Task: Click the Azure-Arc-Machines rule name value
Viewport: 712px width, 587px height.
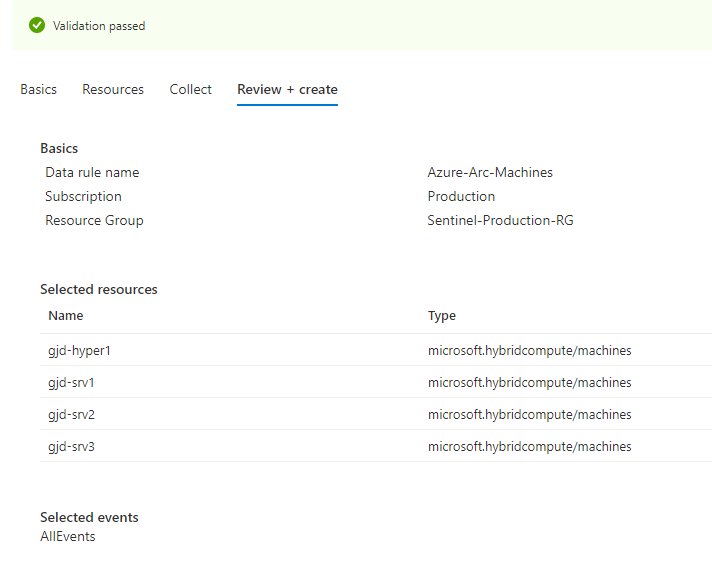Action: click(490, 172)
